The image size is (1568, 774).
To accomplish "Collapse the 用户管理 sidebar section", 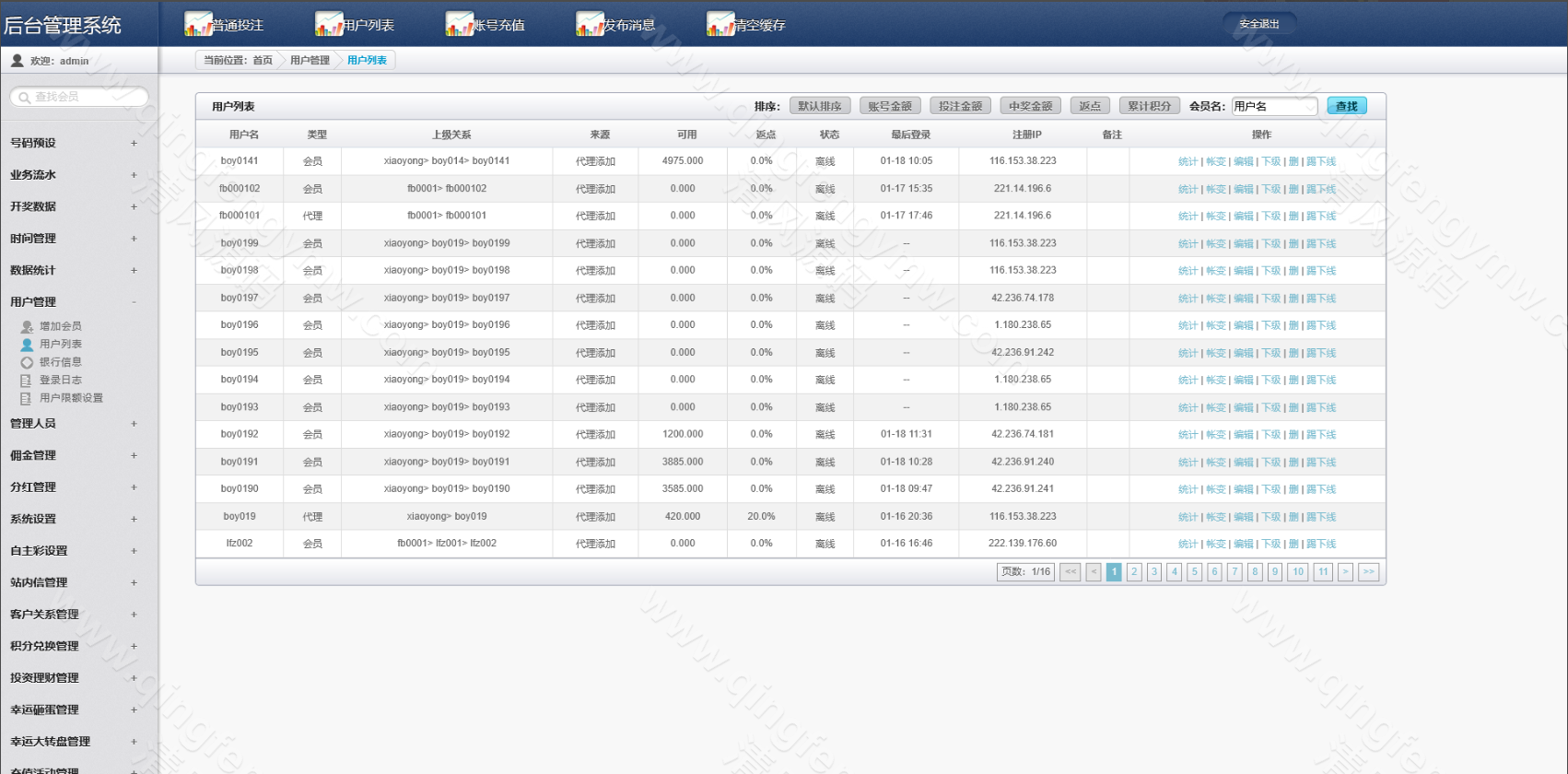I will 134,302.
